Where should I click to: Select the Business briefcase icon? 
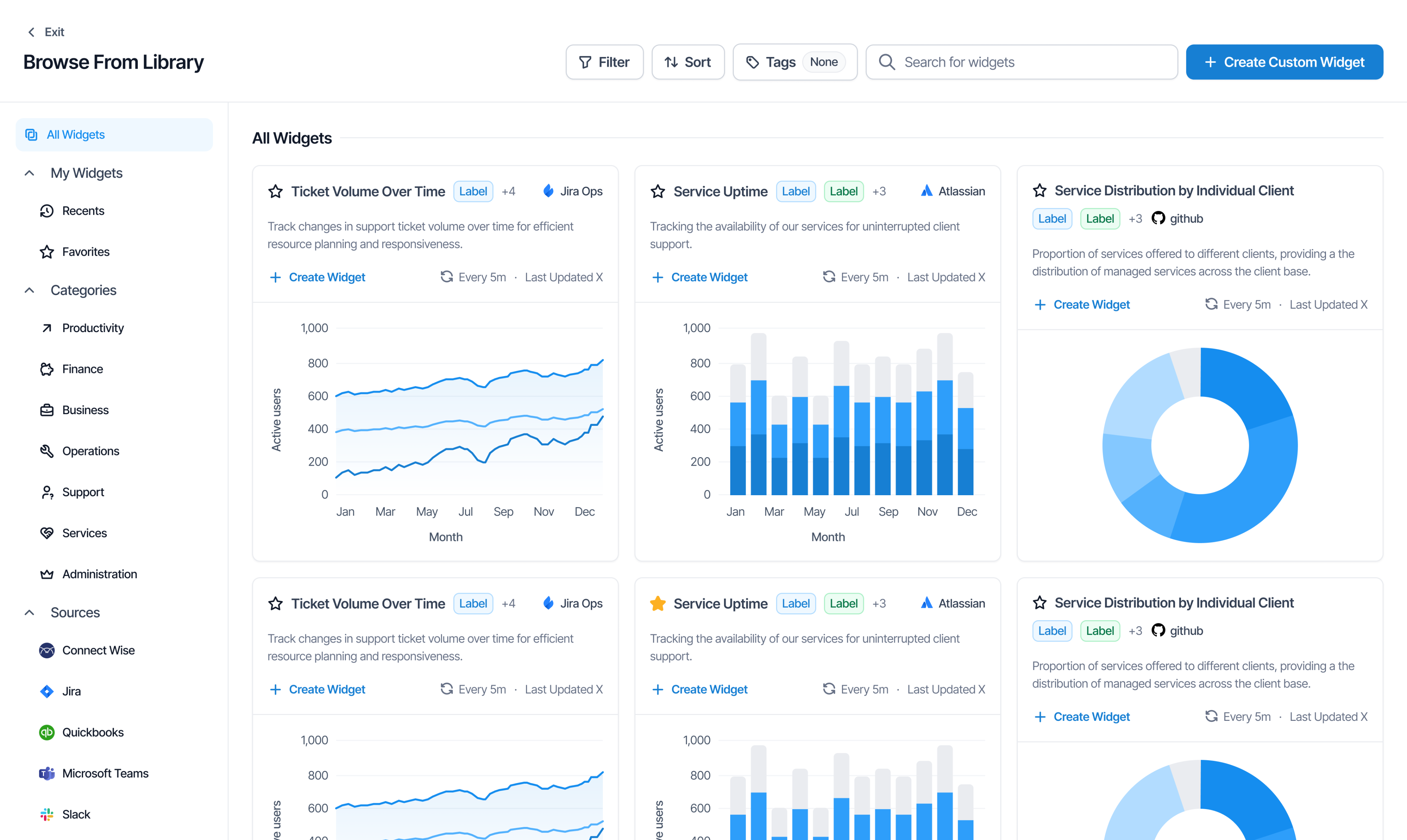[47, 410]
